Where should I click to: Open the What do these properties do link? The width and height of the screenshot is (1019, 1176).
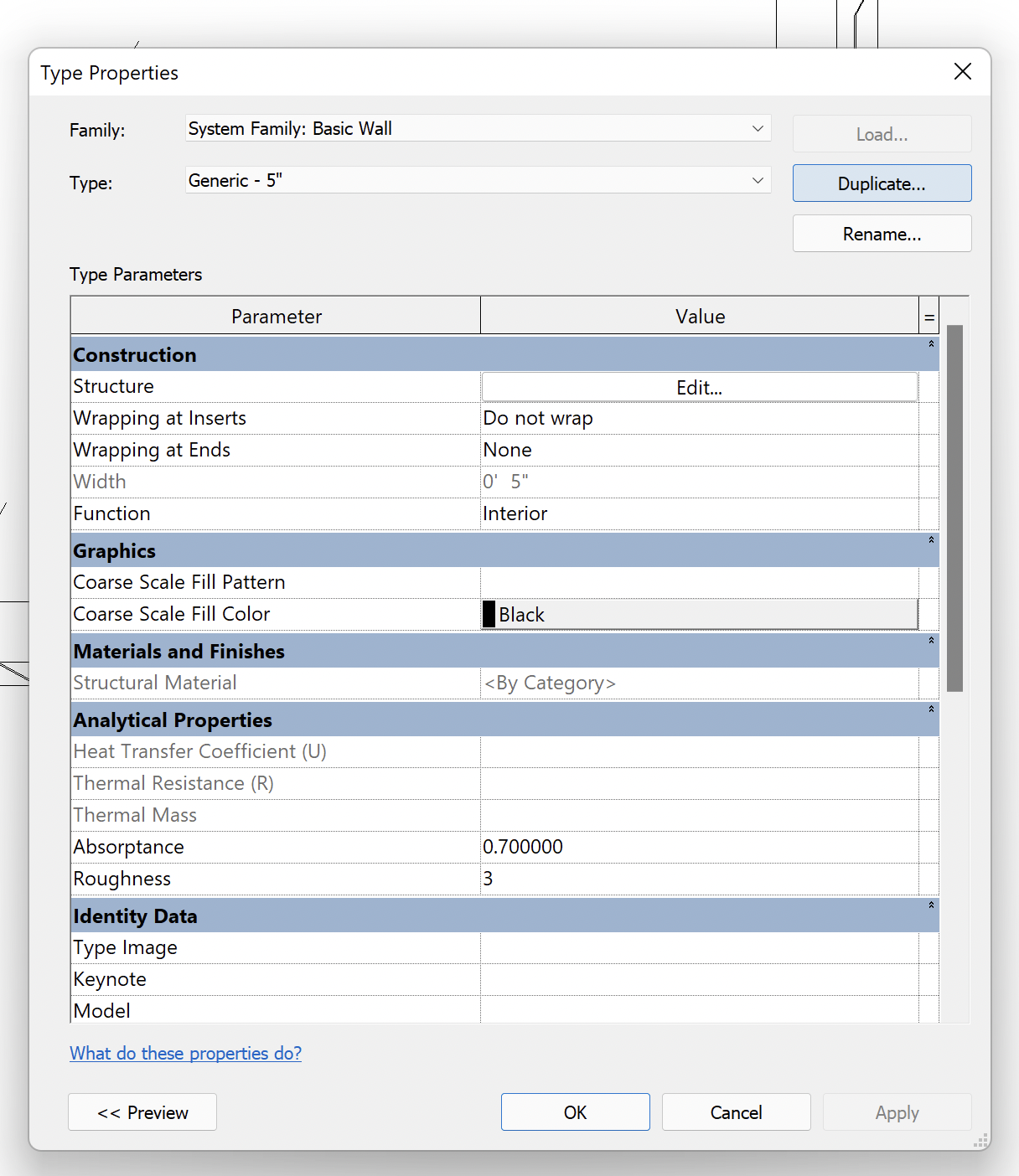click(x=185, y=1053)
